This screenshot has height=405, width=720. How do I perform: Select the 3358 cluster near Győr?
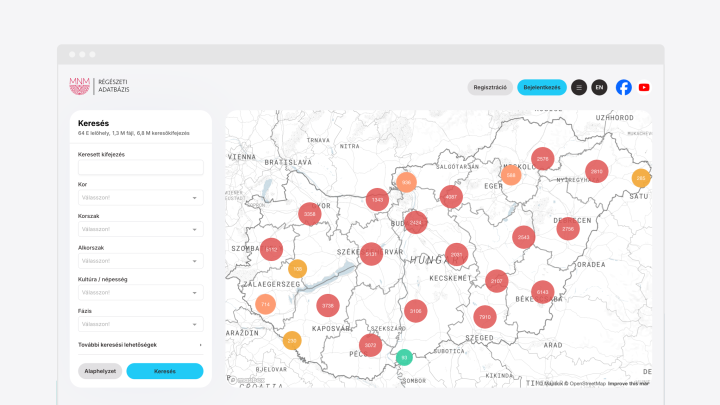point(309,214)
